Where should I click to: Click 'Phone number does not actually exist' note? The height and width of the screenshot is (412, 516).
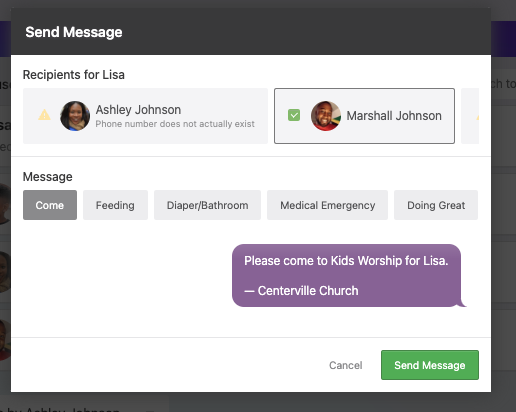tap(175, 124)
